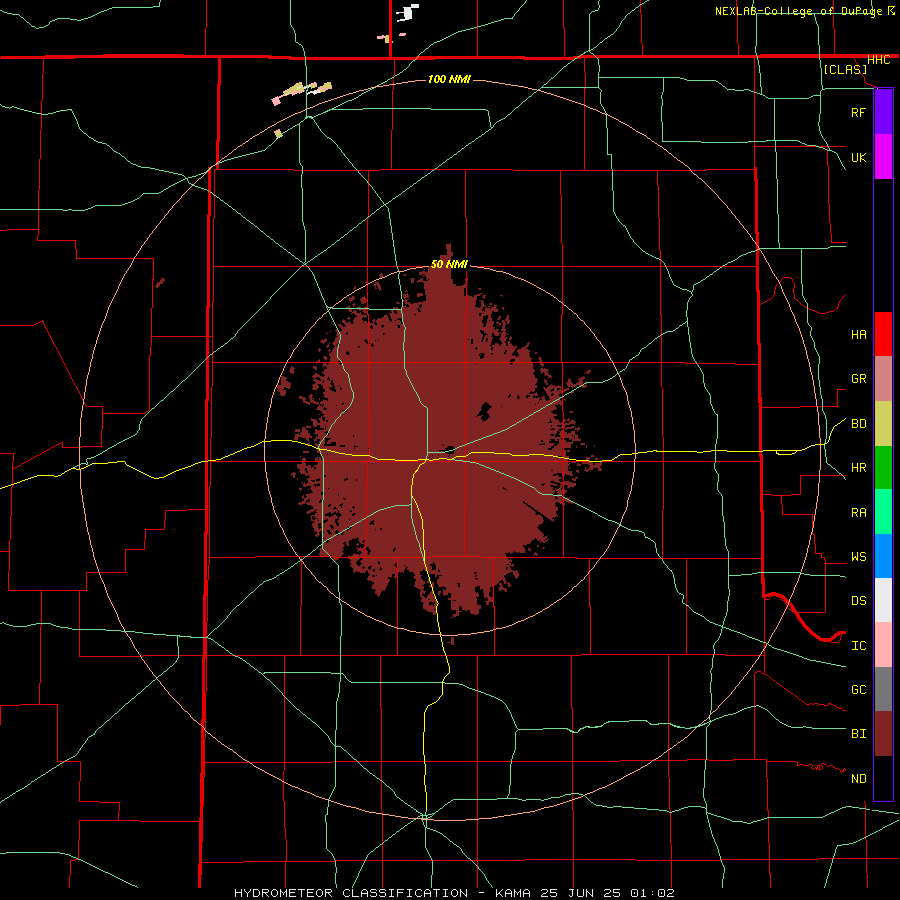Click the 50 NMI range ring label
This screenshot has height=900, width=900.
point(449,264)
